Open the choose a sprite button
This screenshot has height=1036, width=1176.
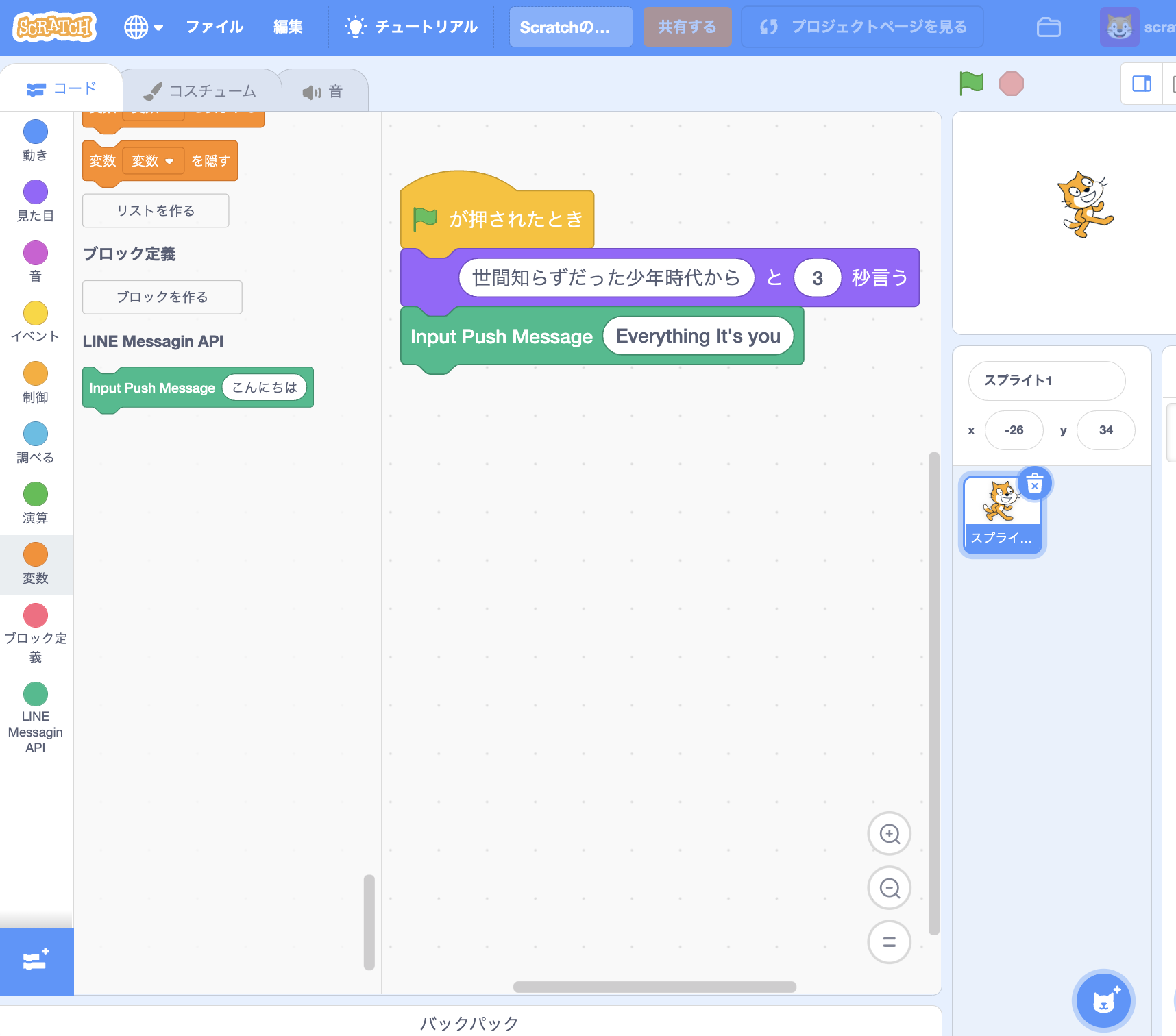point(1103,1000)
